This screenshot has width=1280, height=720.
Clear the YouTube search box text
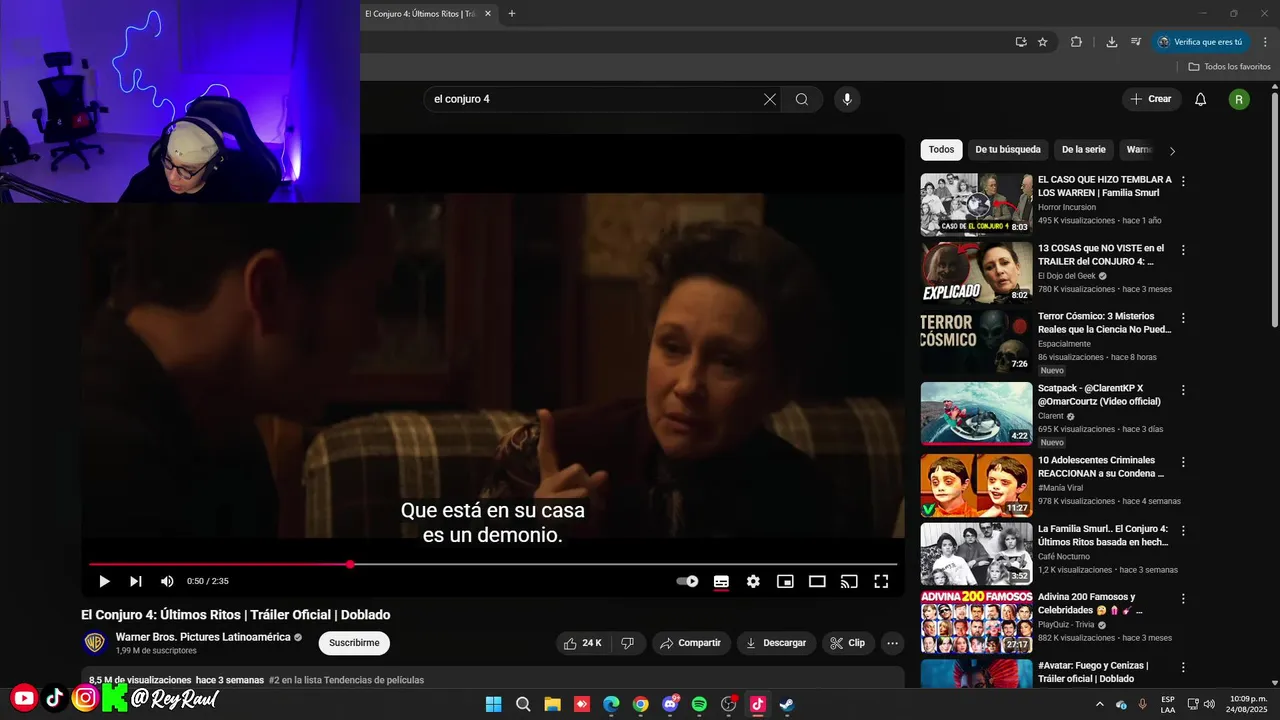coord(770,99)
